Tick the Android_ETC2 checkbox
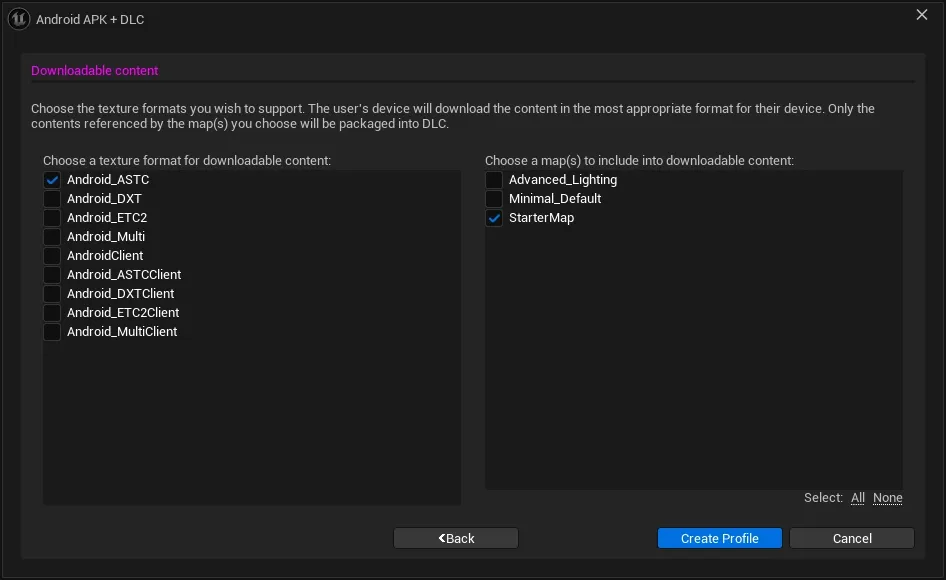 click(52, 218)
